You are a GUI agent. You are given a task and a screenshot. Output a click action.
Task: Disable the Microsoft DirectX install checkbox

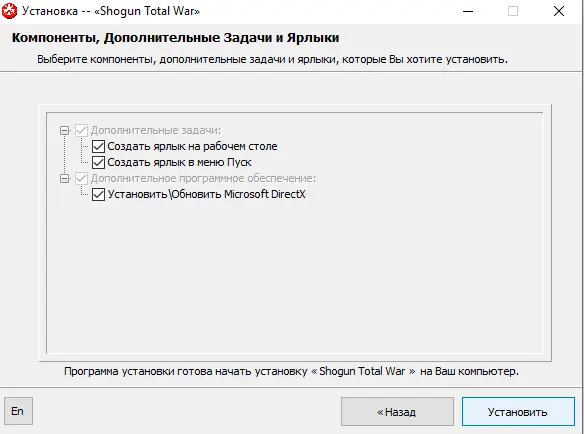98,194
